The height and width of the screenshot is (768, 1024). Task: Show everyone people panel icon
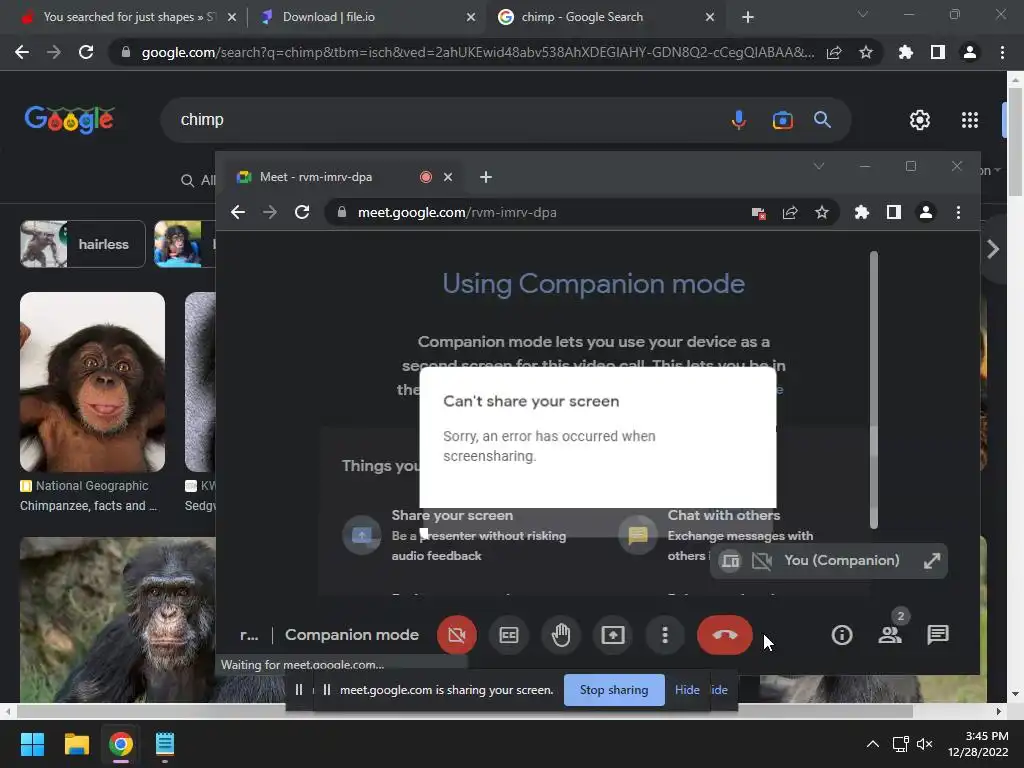[890, 635]
